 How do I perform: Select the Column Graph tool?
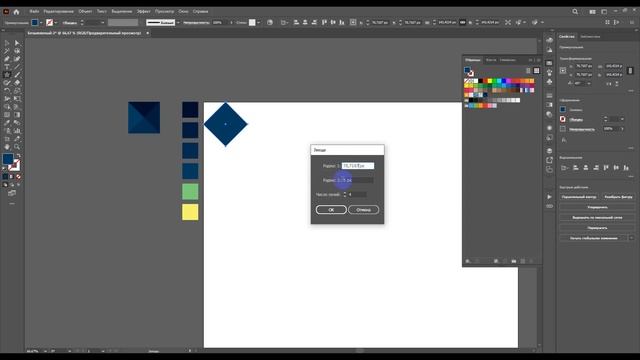(17, 131)
